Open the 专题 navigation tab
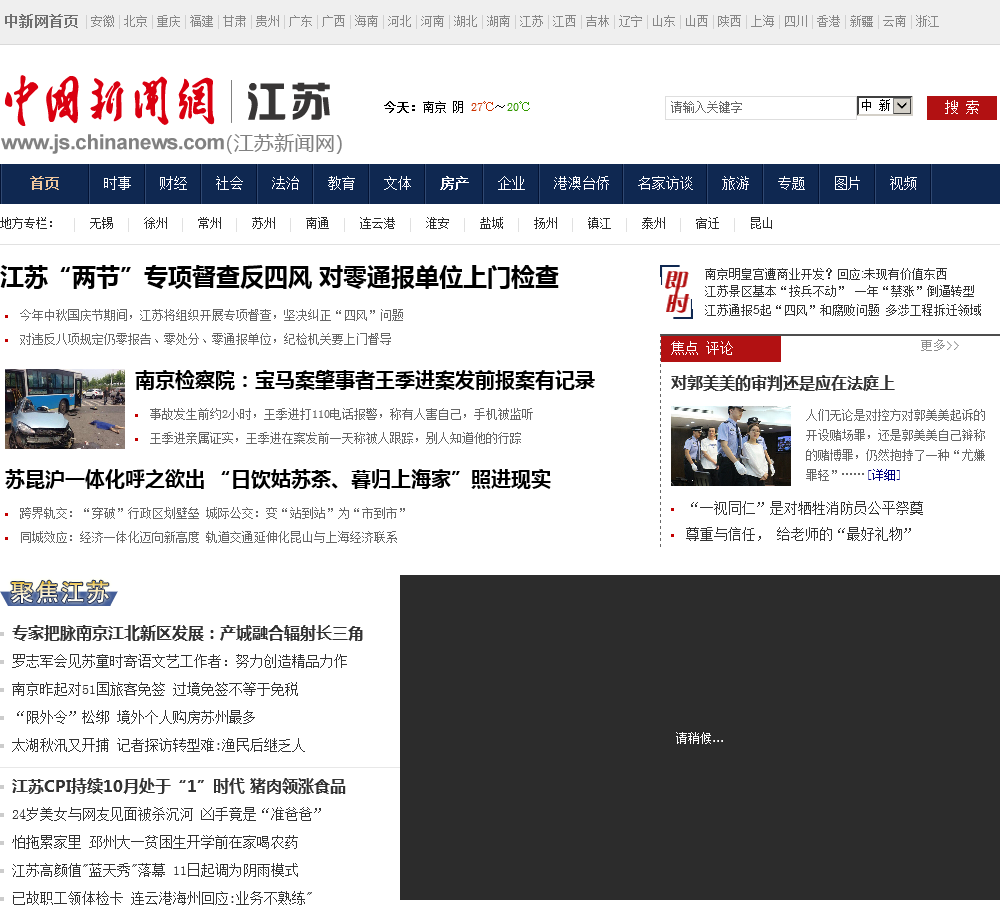Viewport: 1000px width, 909px height. (791, 184)
